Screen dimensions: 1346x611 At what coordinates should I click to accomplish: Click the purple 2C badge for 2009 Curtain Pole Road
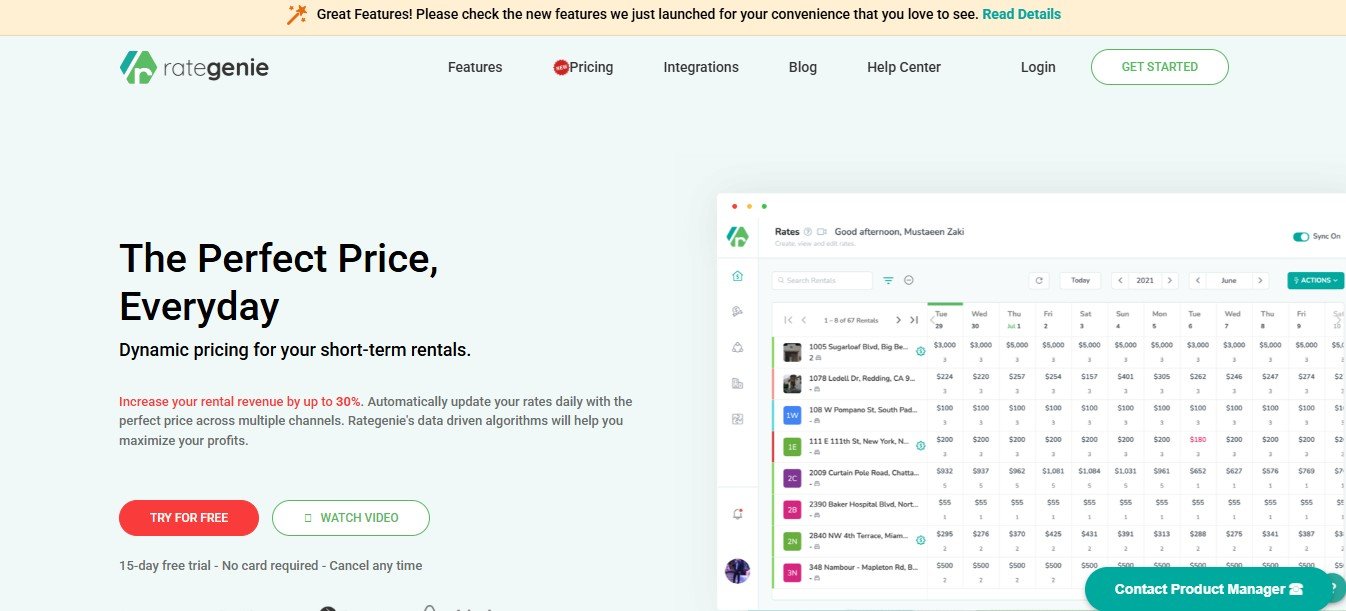(792, 478)
